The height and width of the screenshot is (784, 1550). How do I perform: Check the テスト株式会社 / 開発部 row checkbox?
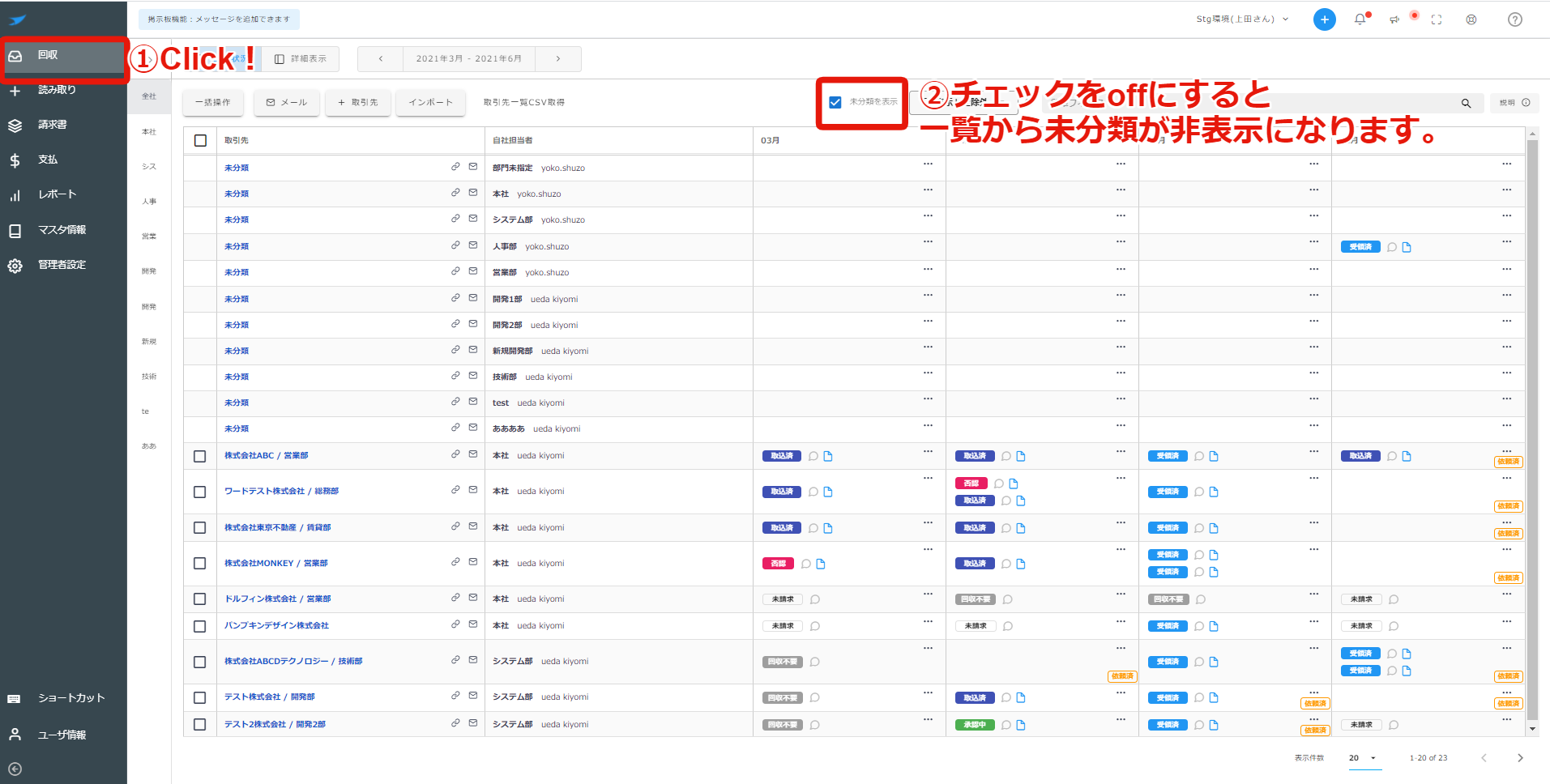pyautogui.click(x=200, y=697)
